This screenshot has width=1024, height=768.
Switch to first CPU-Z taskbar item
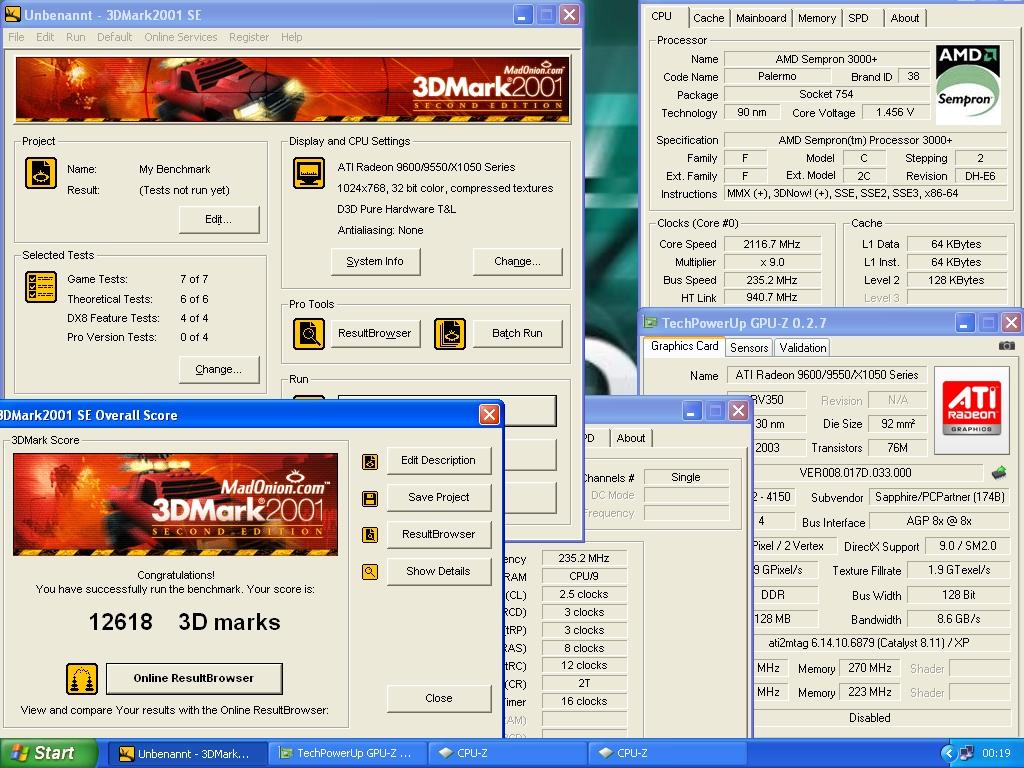507,754
